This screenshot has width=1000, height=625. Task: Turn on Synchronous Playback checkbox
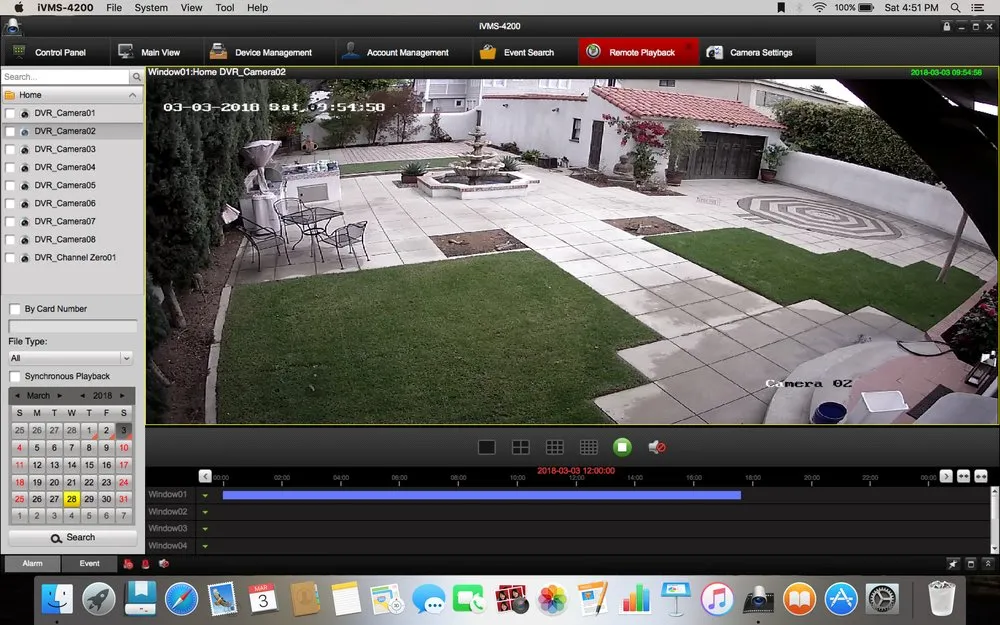(x=15, y=376)
